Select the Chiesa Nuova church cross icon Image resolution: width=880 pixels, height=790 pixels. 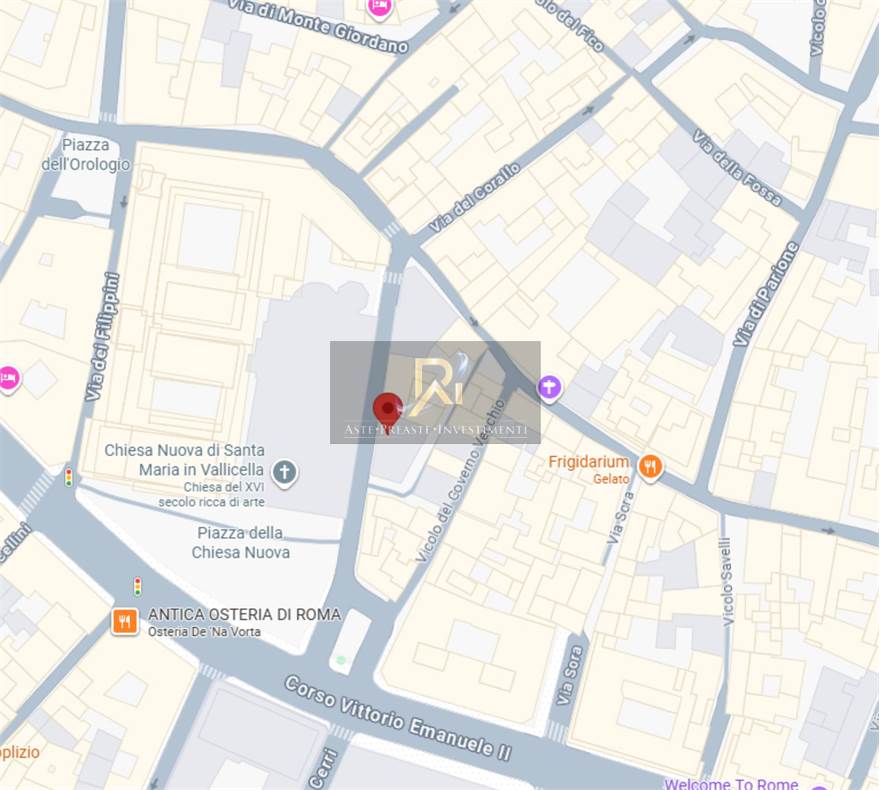point(285,472)
